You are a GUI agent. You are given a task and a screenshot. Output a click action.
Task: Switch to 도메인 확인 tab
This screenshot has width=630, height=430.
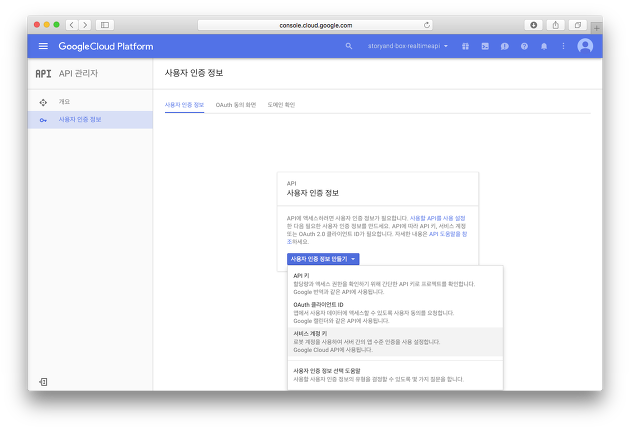(x=281, y=105)
